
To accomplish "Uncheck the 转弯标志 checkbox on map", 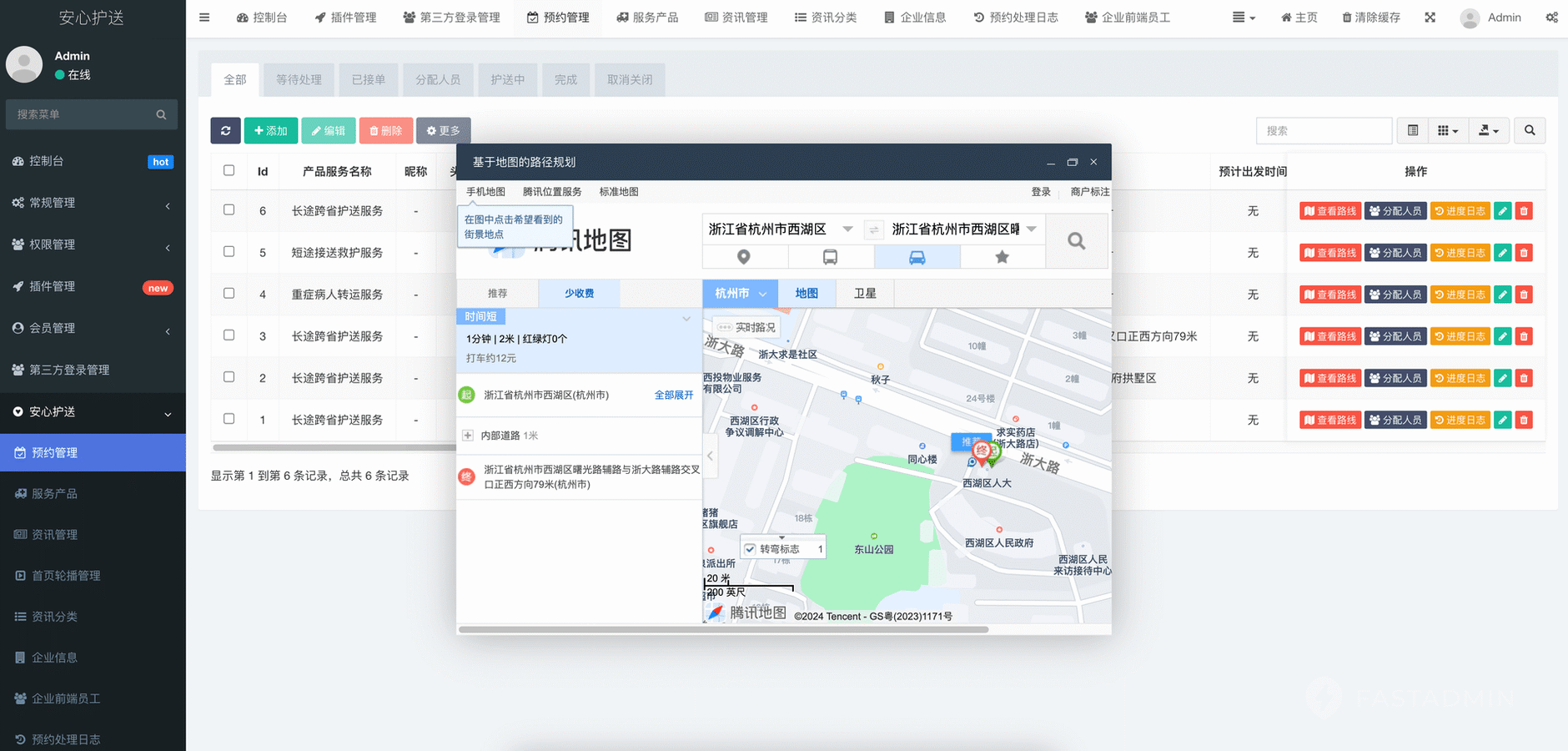I will pyautogui.click(x=750, y=549).
